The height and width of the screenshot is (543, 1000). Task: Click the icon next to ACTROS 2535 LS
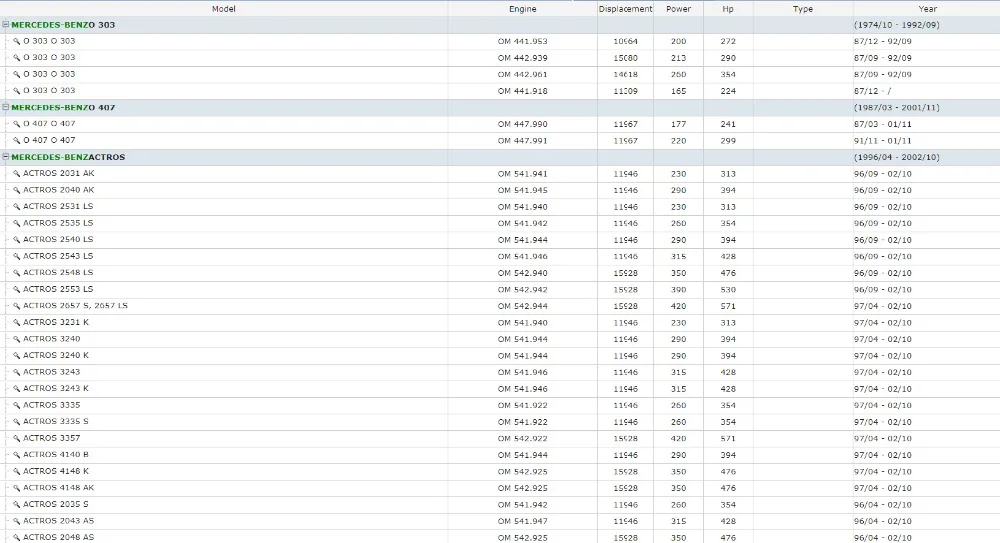point(17,223)
